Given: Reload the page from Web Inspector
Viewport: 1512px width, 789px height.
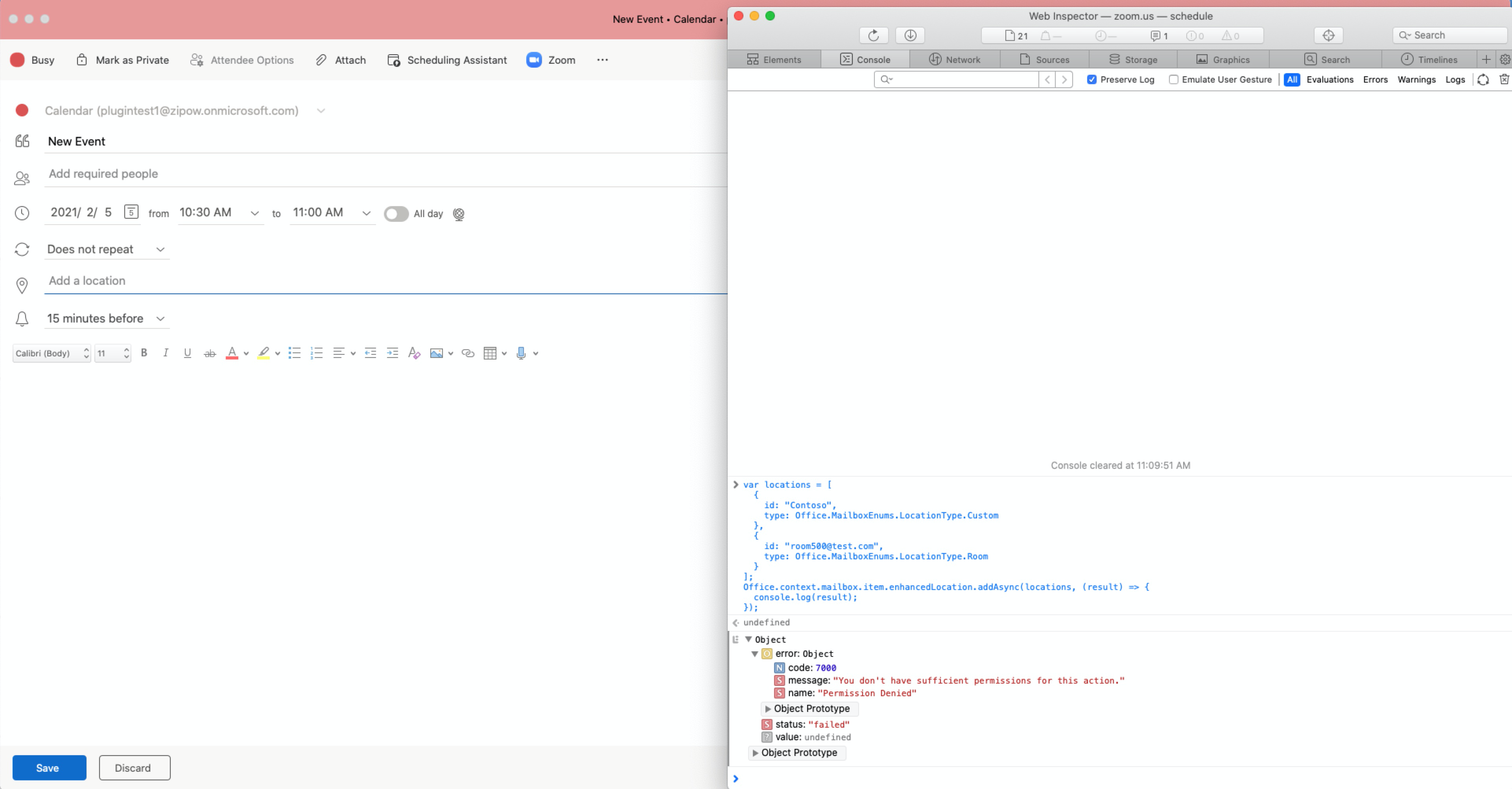Looking at the screenshot, I should tap(873, 35).
